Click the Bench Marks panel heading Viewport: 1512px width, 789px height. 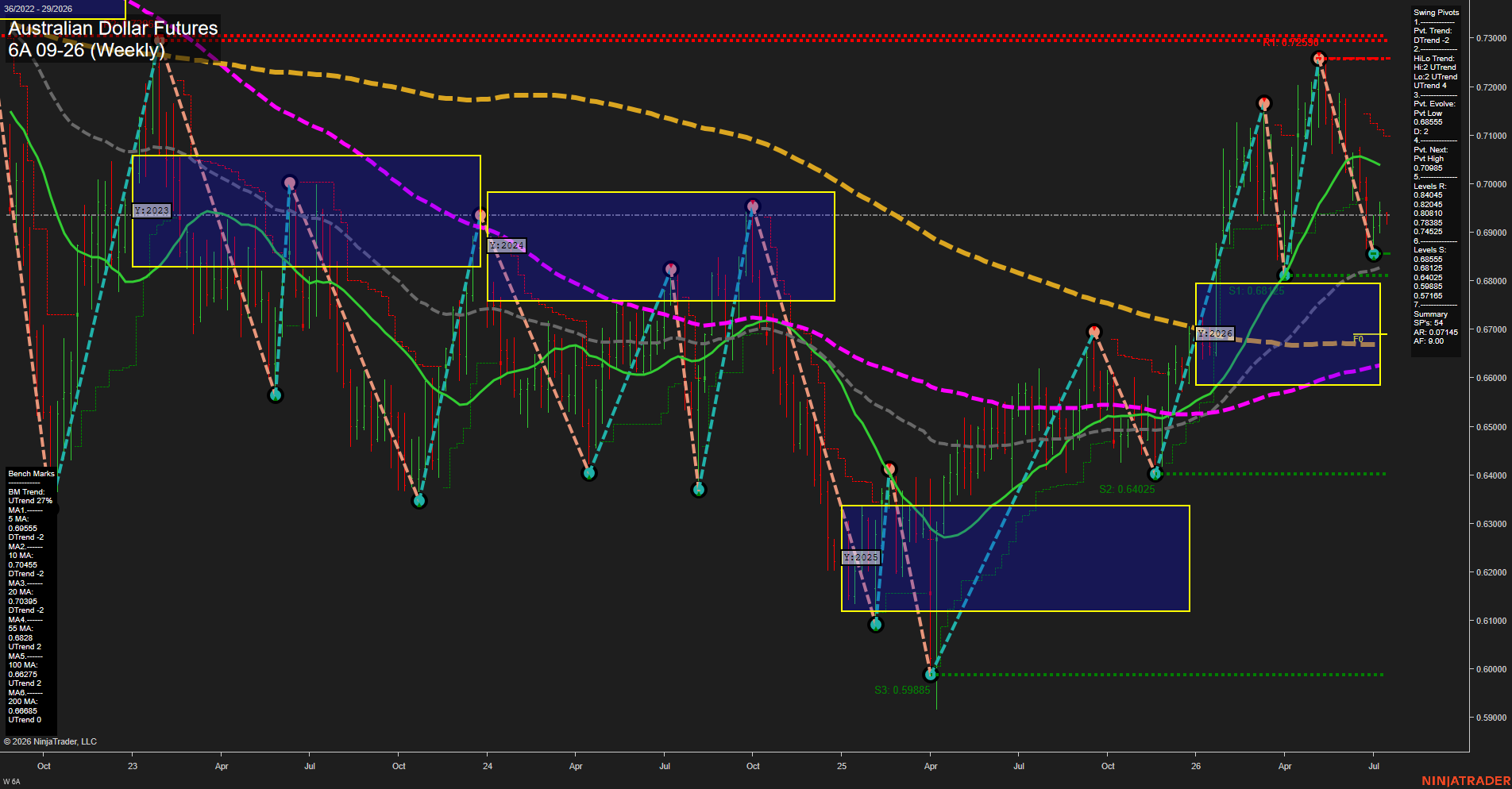tap(32, 474)
